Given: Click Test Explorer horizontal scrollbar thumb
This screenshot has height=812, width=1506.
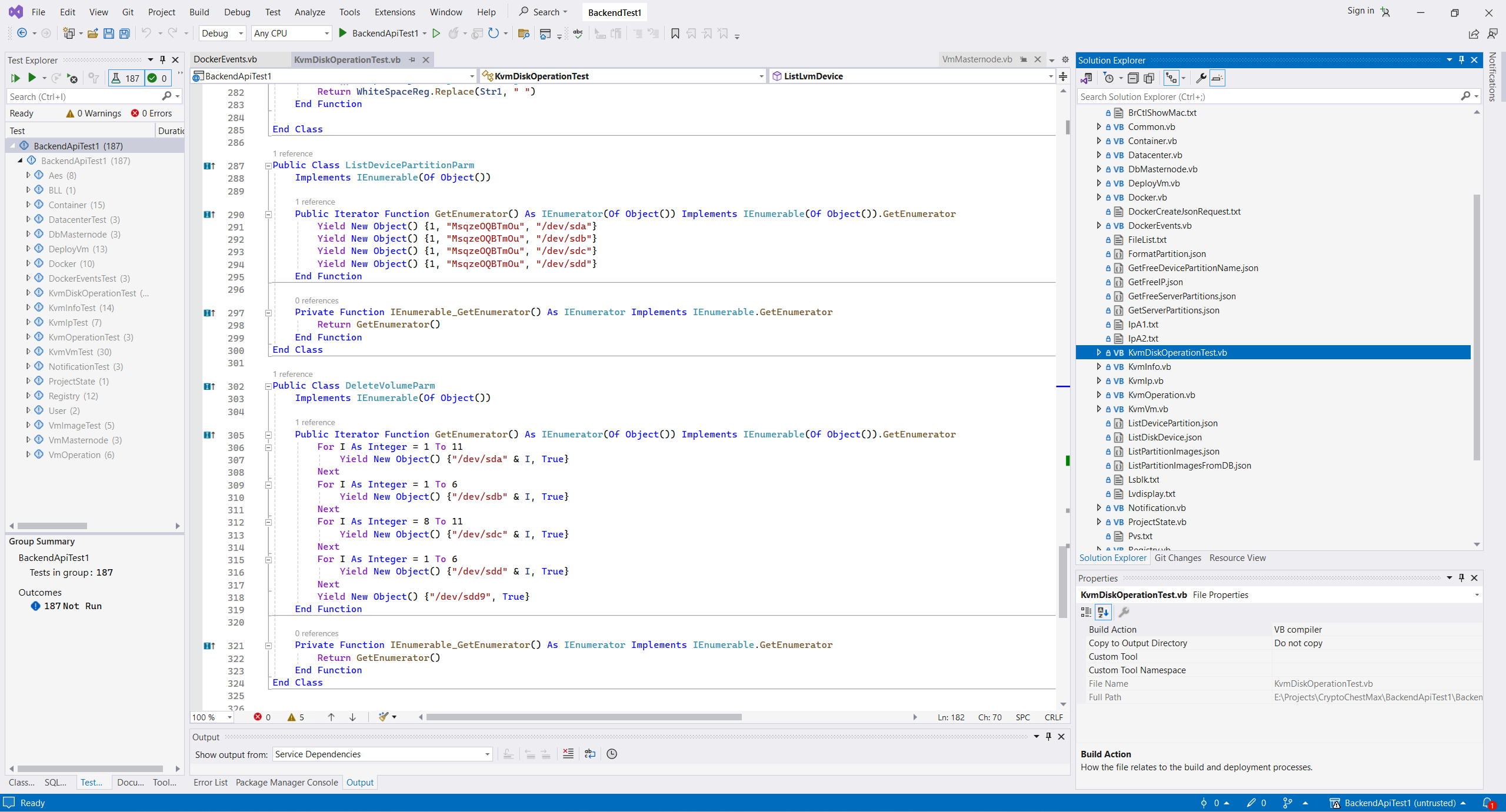Looking at the screenshot, I should pyautogui.click(x=52, y=526).
